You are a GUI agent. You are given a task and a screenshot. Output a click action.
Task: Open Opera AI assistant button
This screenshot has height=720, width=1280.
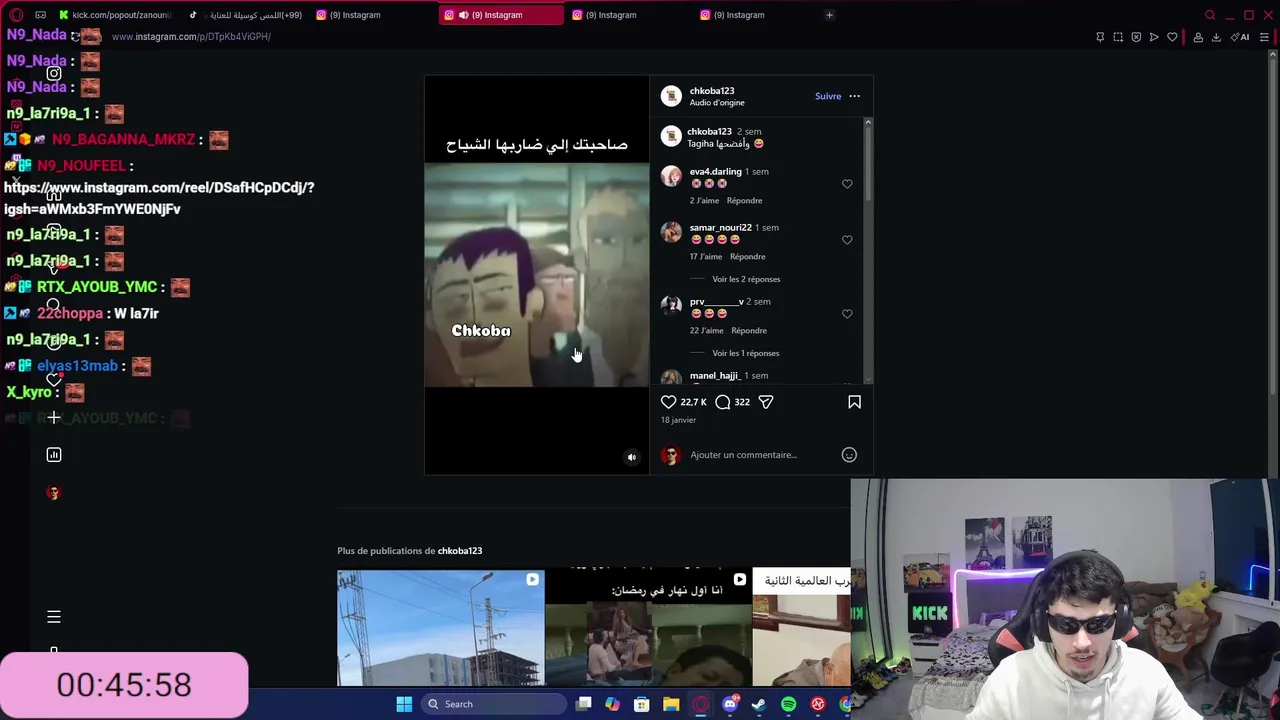[1241, 37]
